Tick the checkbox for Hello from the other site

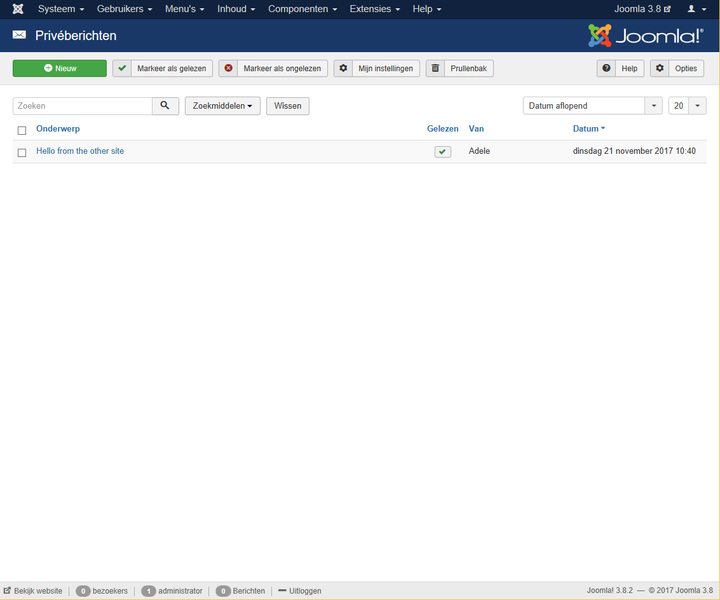[x=22, y=152]
